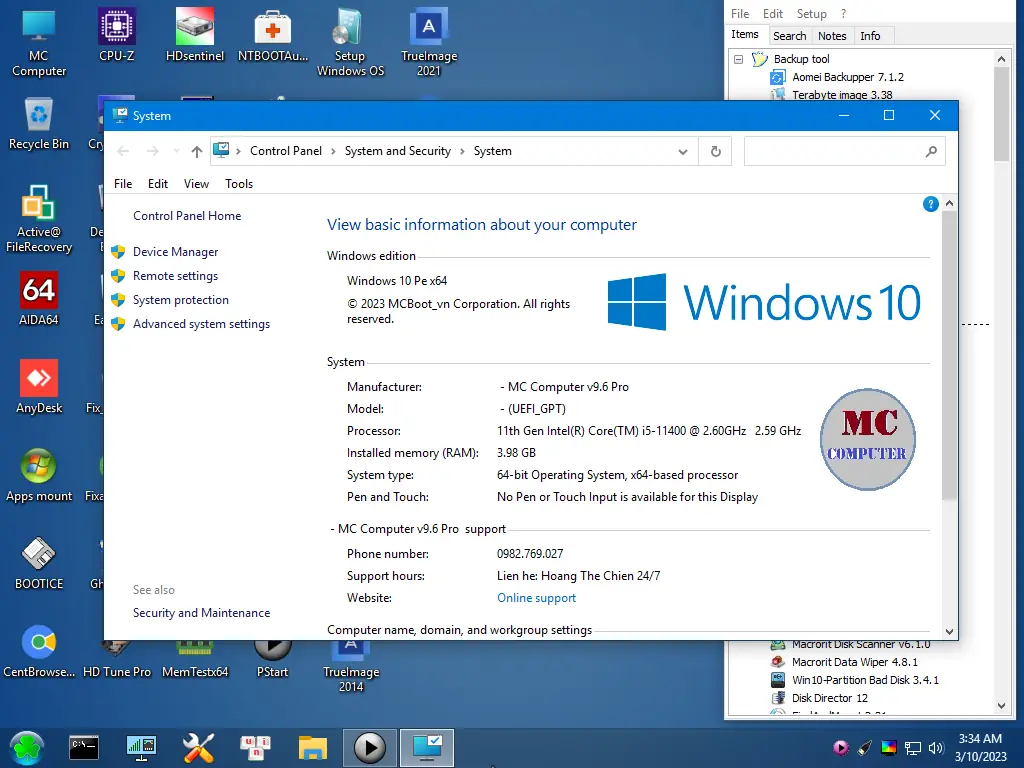Image resolution: width=1024 pixels, height=768 pixels.
Task: Open the Recycle Bin
Action: (39, 123)
